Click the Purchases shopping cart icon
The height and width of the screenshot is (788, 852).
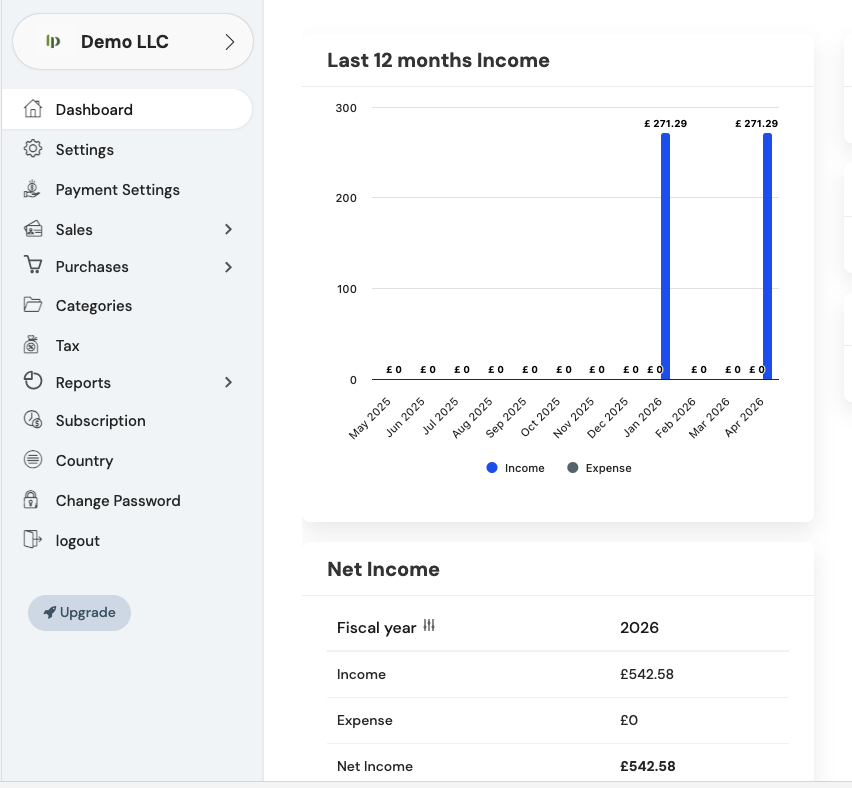click(x=33, y=266)
